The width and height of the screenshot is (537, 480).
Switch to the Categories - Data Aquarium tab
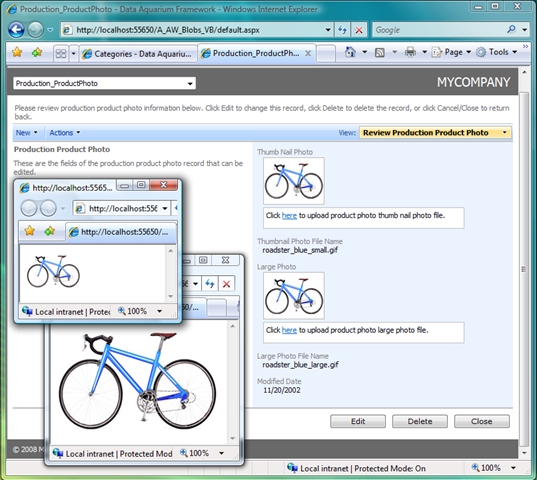click(x=138, y=54)
